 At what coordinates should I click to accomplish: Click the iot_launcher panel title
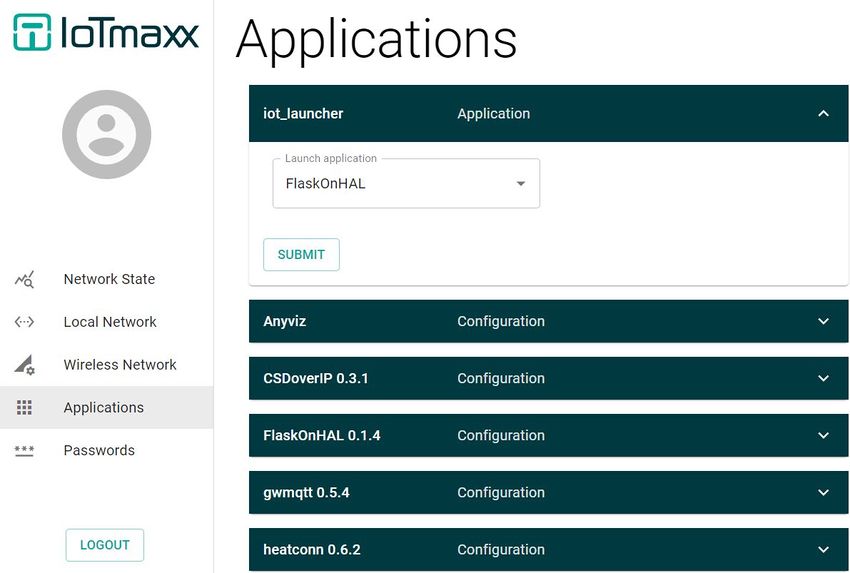(x=303, y=114)
